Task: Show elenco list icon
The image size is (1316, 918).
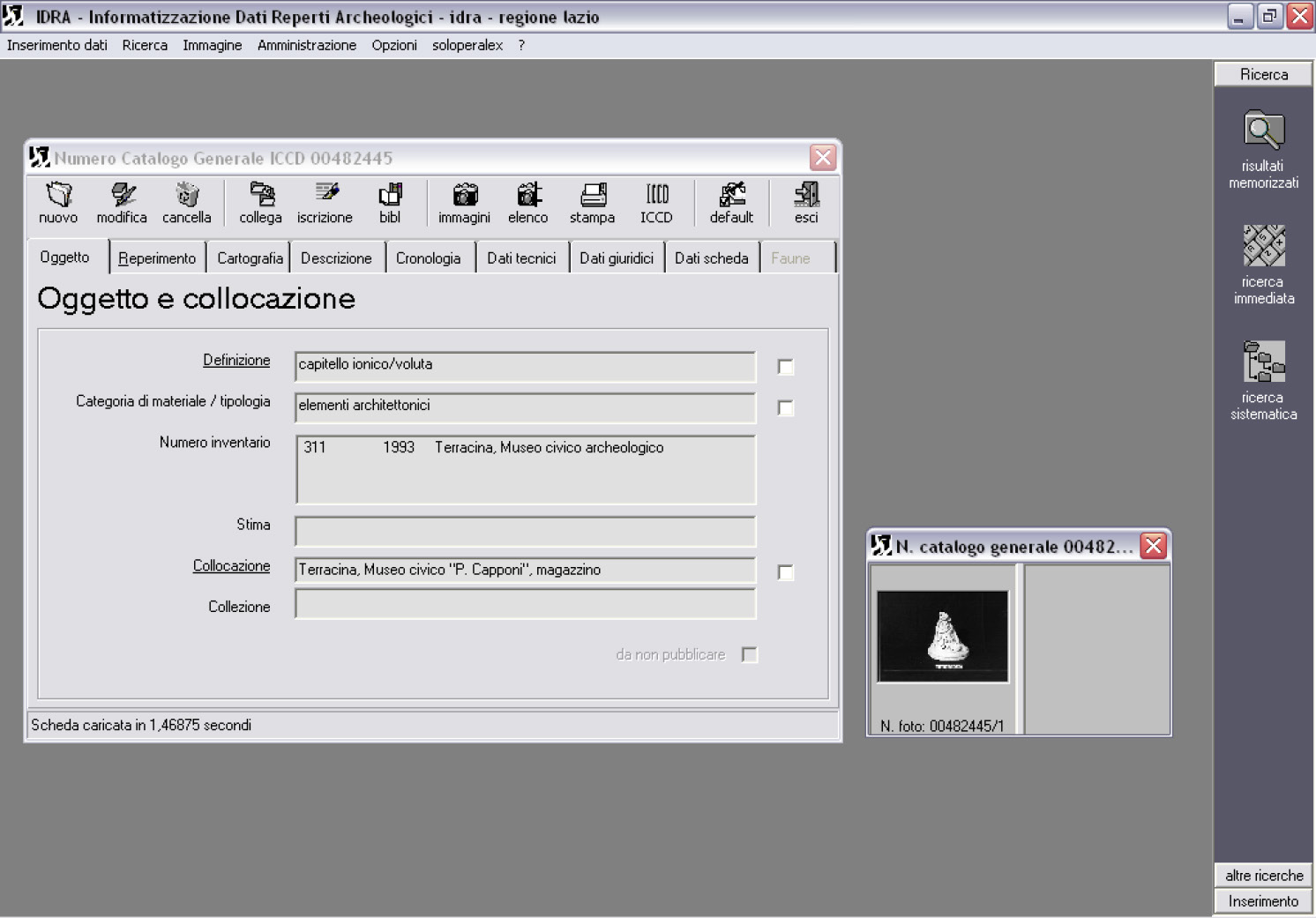Action: tap(528, 202)
